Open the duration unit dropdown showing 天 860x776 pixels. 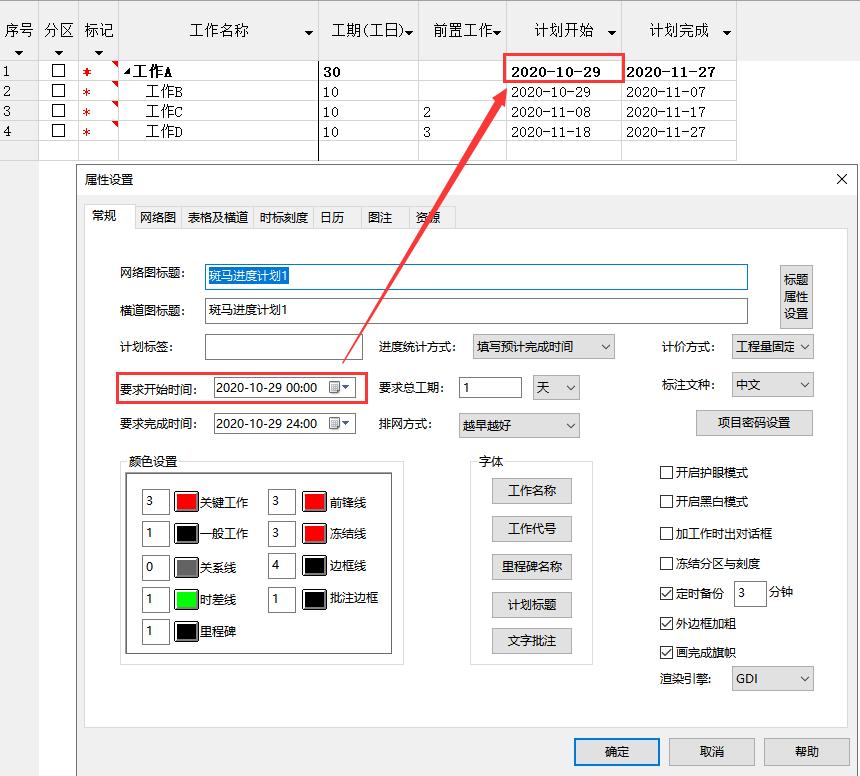pyautogui.click(x=571, y=385)
